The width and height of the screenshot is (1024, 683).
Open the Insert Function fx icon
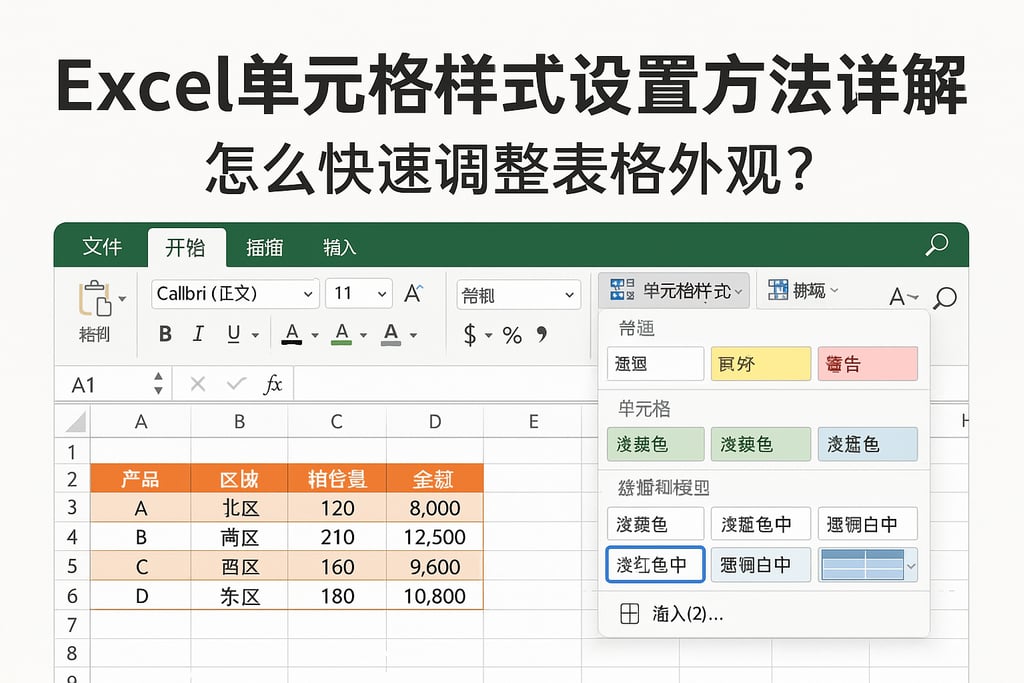tap(272, 383)
